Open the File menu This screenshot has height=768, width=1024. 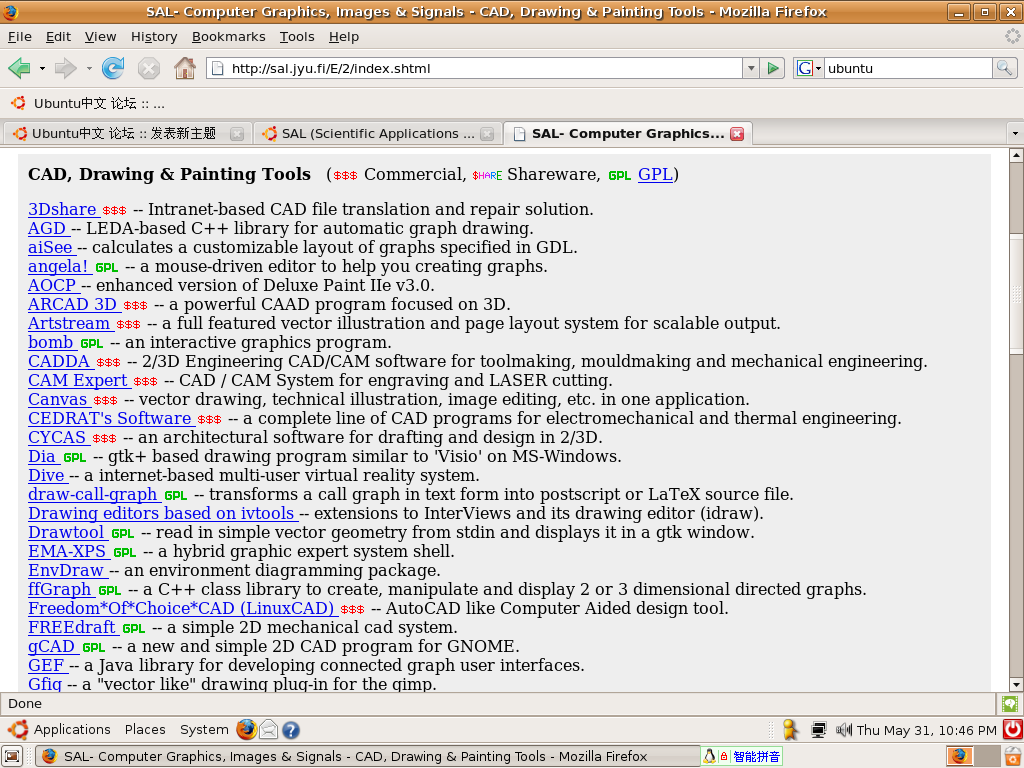pyautogui.click(x=20, y=37)
